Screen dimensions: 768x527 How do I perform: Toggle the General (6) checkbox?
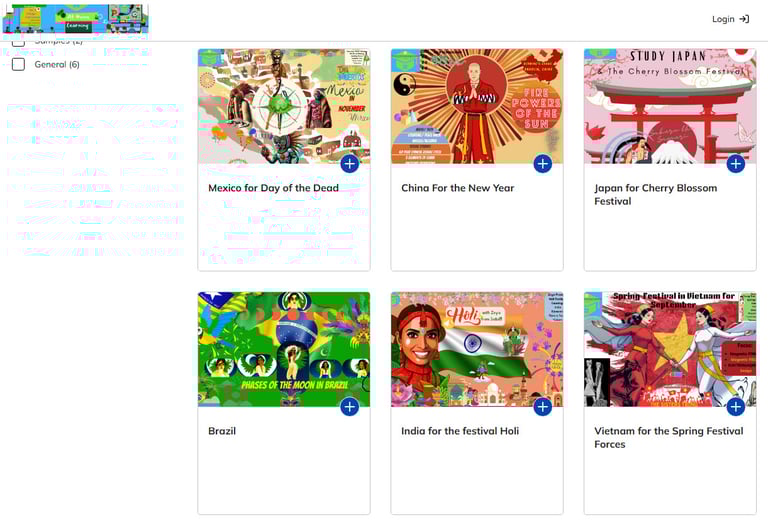tap(18, 64)
